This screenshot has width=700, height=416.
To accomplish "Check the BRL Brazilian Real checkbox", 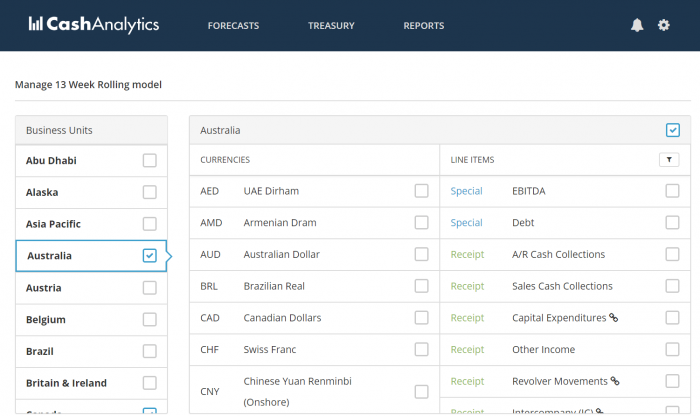I will [421, 286].
